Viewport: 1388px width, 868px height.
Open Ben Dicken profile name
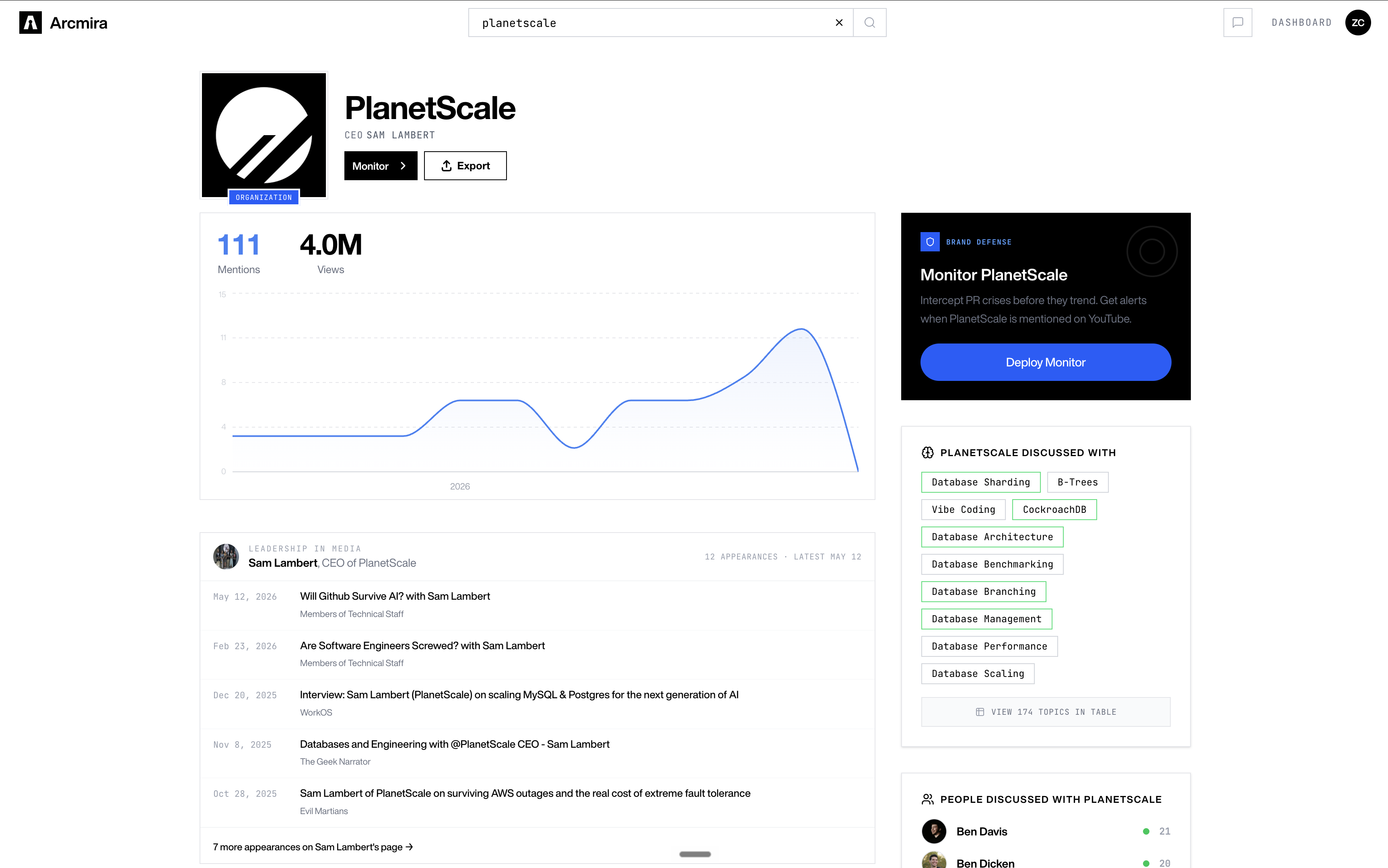[x=985, y=863]
